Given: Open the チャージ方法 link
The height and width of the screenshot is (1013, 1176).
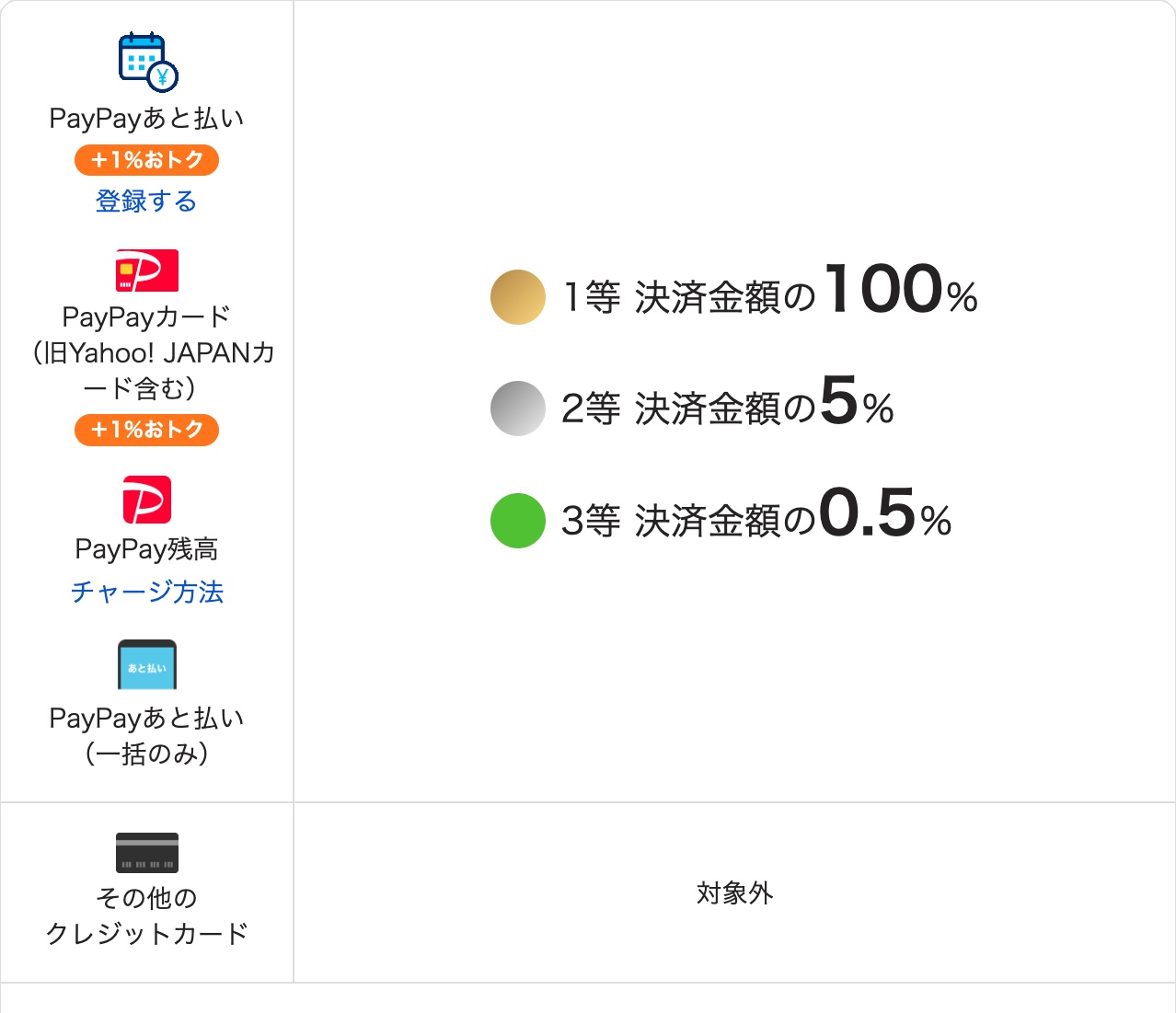Looking at the screenshot, I should (147, 592).
